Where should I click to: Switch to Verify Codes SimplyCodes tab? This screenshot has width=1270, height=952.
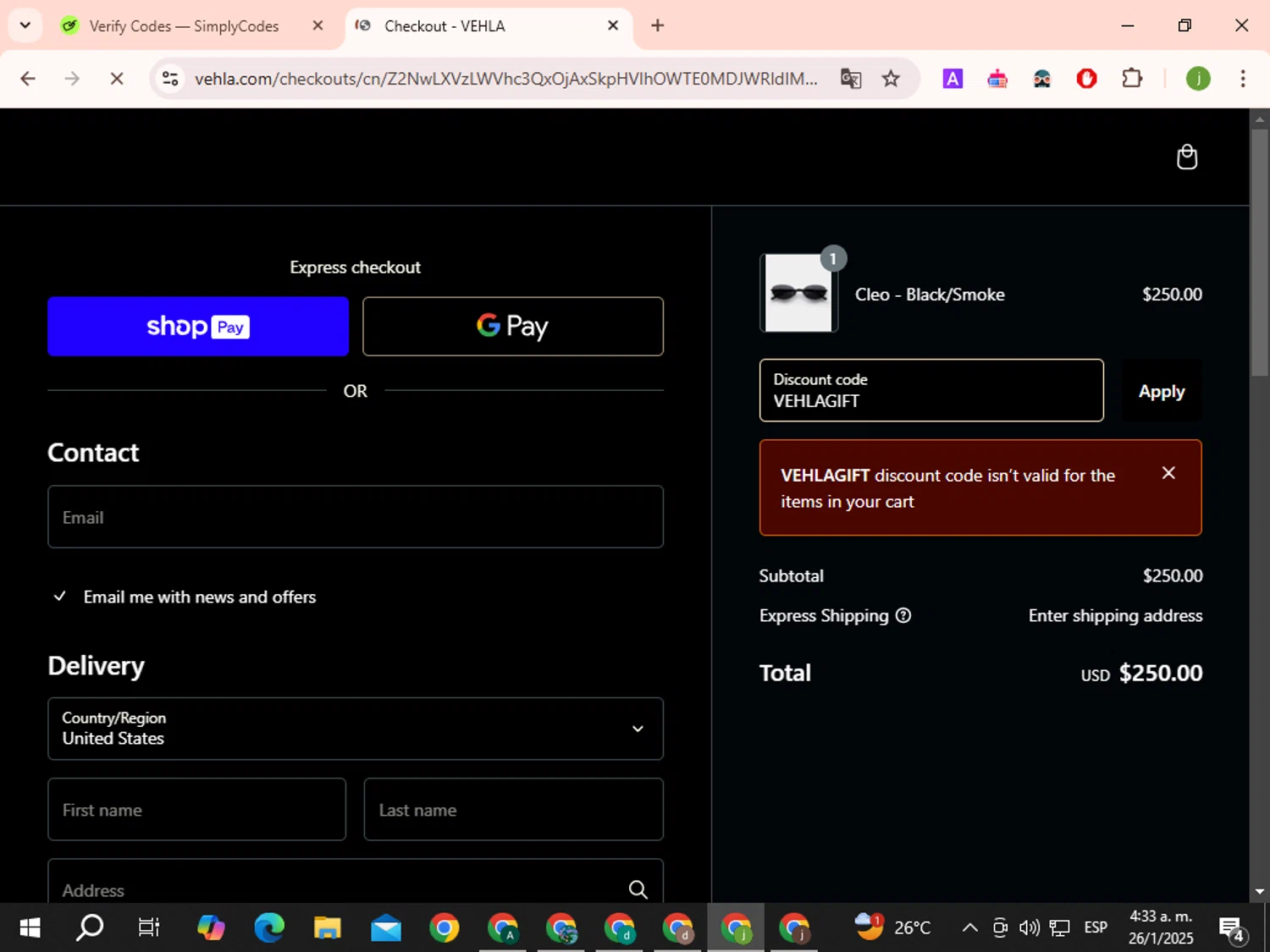(x=183, y=26)
